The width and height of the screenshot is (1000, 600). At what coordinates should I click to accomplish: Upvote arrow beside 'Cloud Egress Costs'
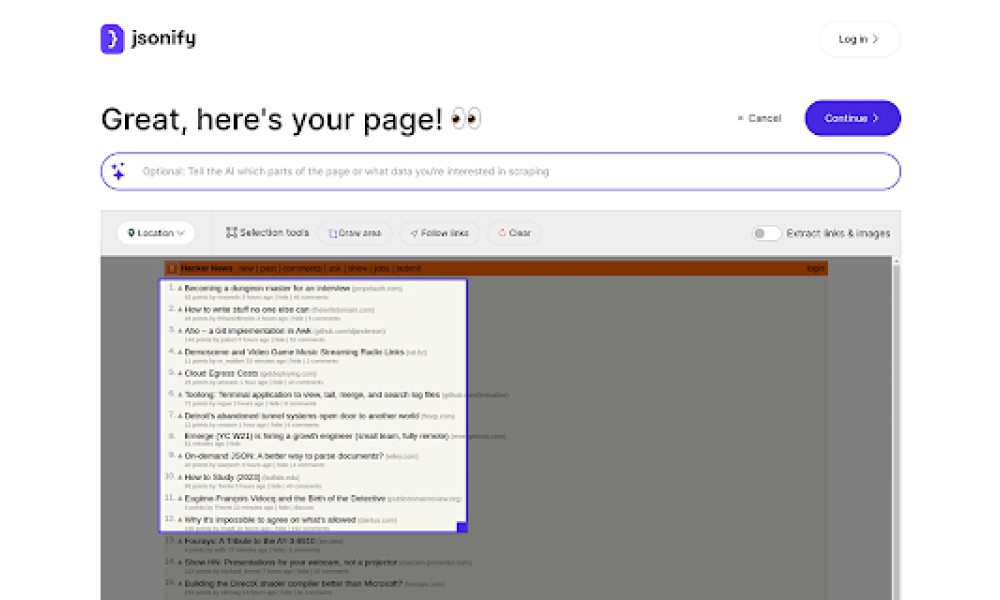180,374
